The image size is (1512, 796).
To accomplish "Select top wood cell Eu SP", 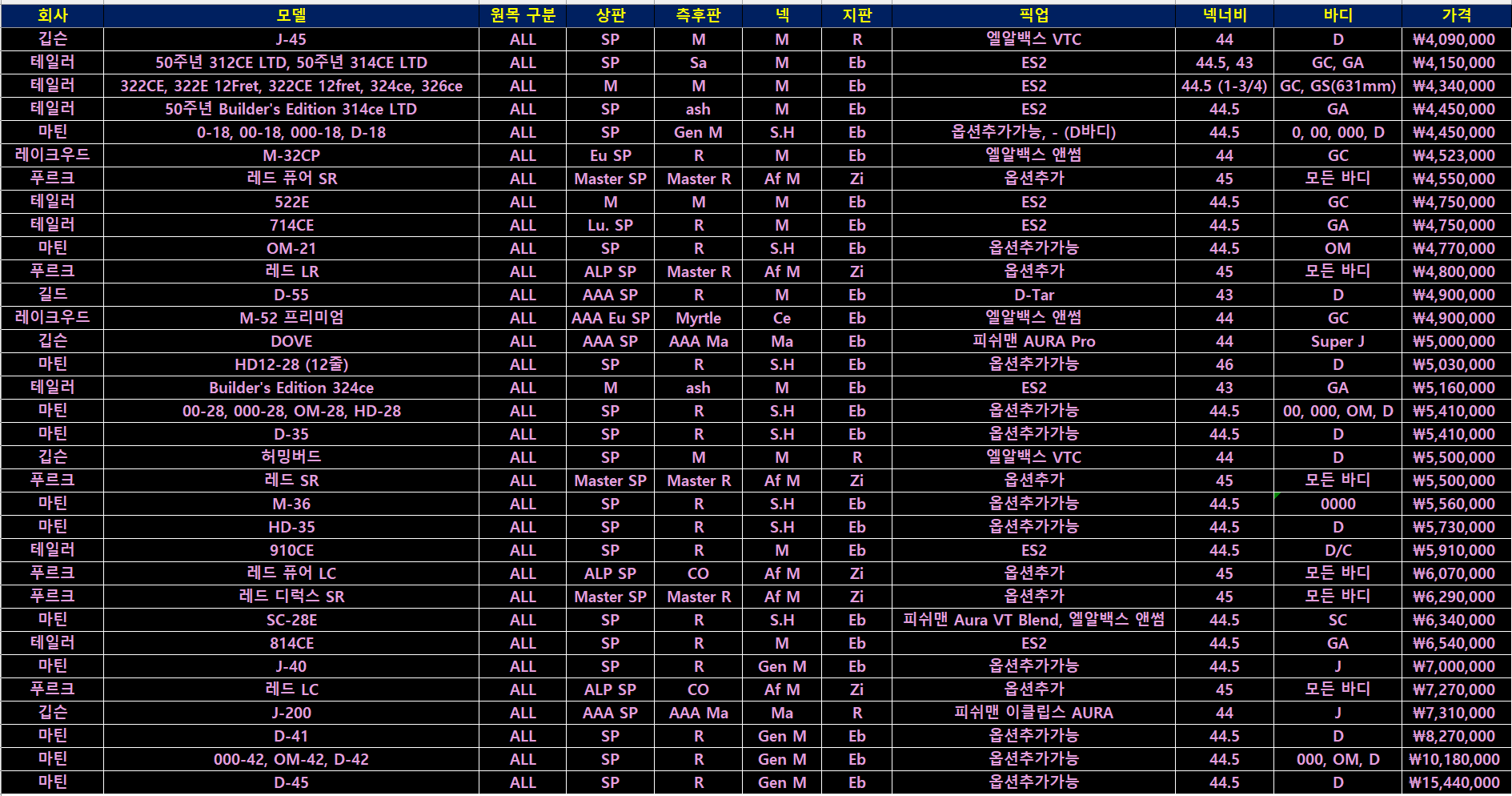I will click(610, 155).
